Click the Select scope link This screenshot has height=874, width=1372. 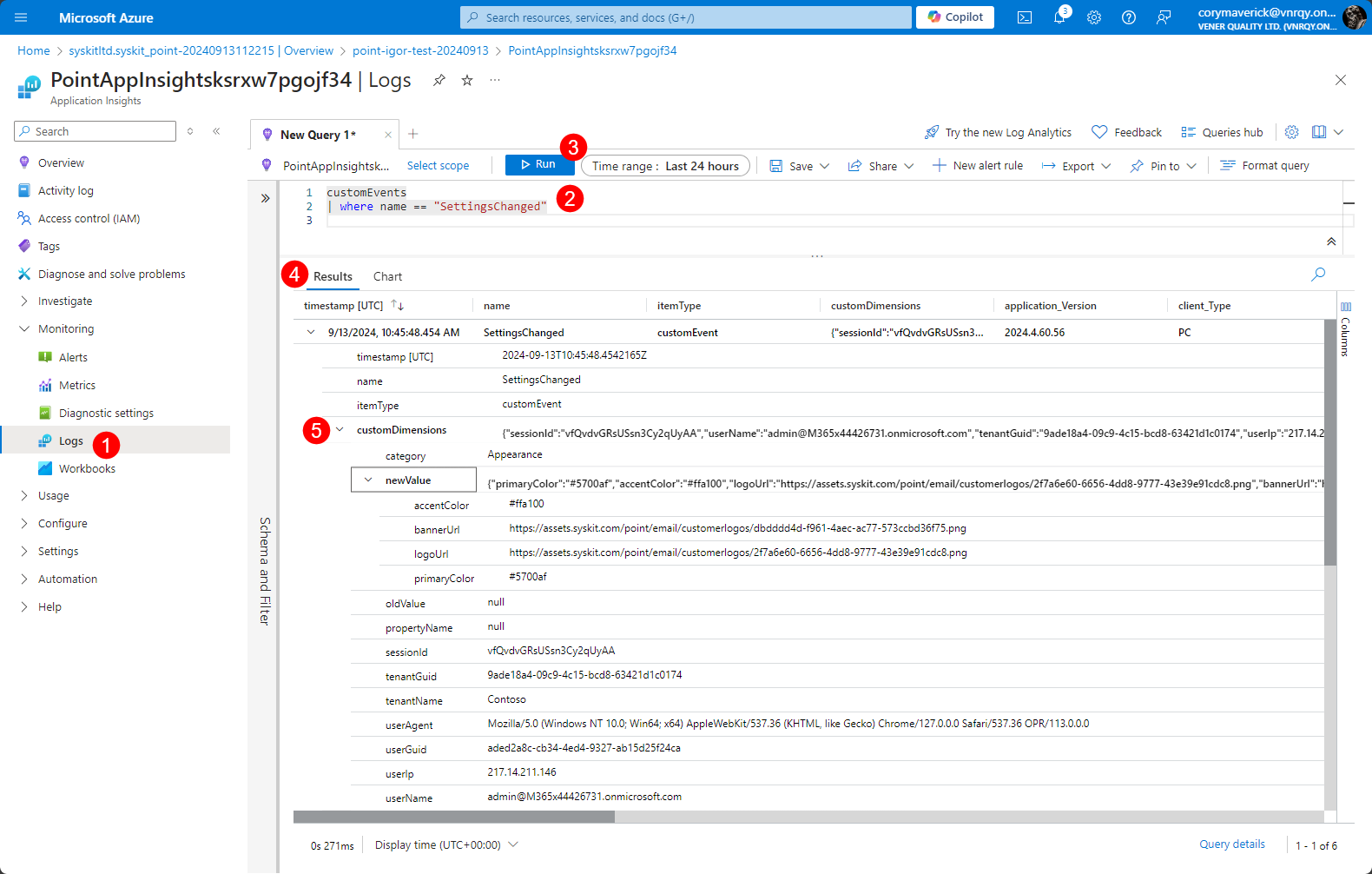click(438, 166)
